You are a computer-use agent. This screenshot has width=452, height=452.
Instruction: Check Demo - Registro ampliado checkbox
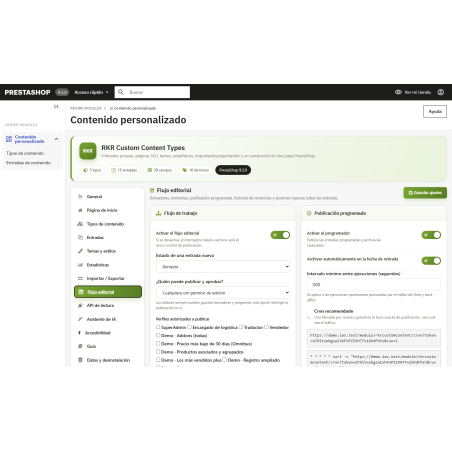pyautogui.click(x=225, y=360)
